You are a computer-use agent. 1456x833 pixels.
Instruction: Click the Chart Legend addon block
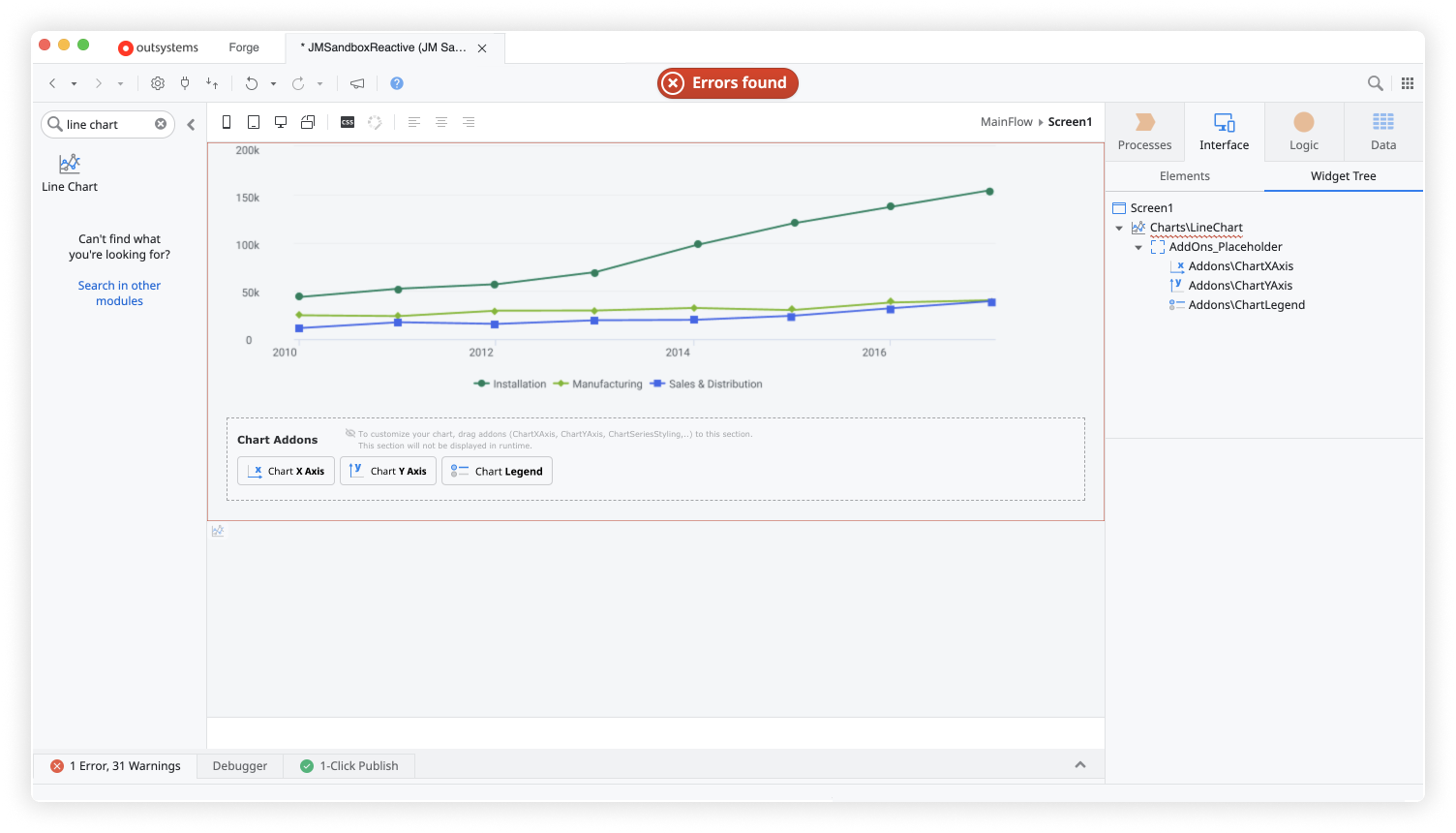[x=497, y=471]
